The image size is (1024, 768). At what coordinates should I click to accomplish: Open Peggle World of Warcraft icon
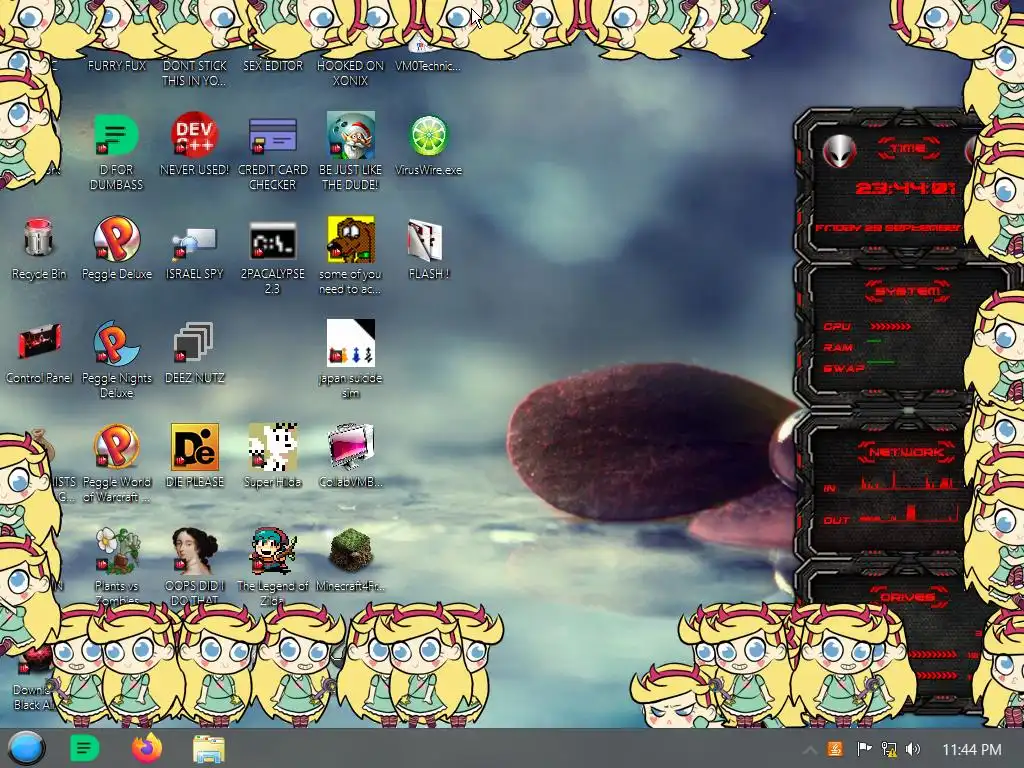click(116, 447)
